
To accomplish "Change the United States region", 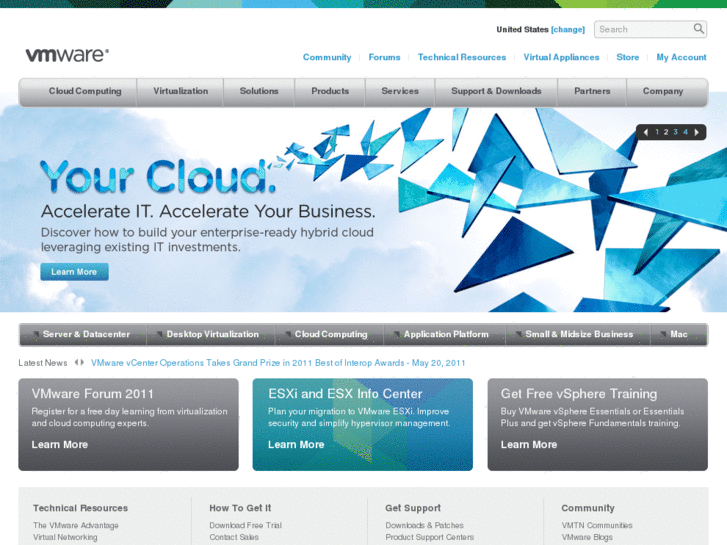I will tap(568, 30).
